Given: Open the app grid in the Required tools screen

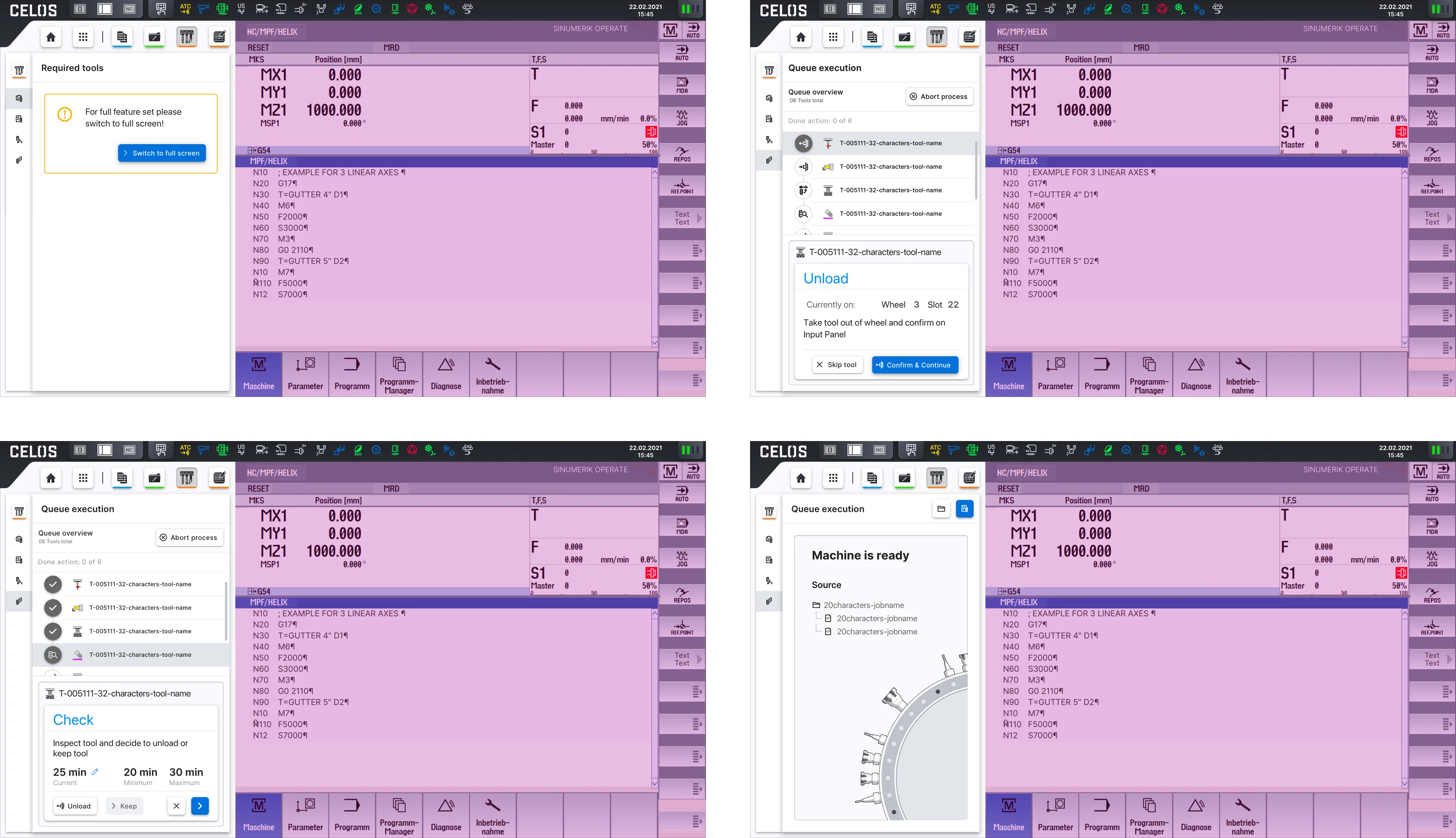Looking at the screenshot, I should point(83,37).
